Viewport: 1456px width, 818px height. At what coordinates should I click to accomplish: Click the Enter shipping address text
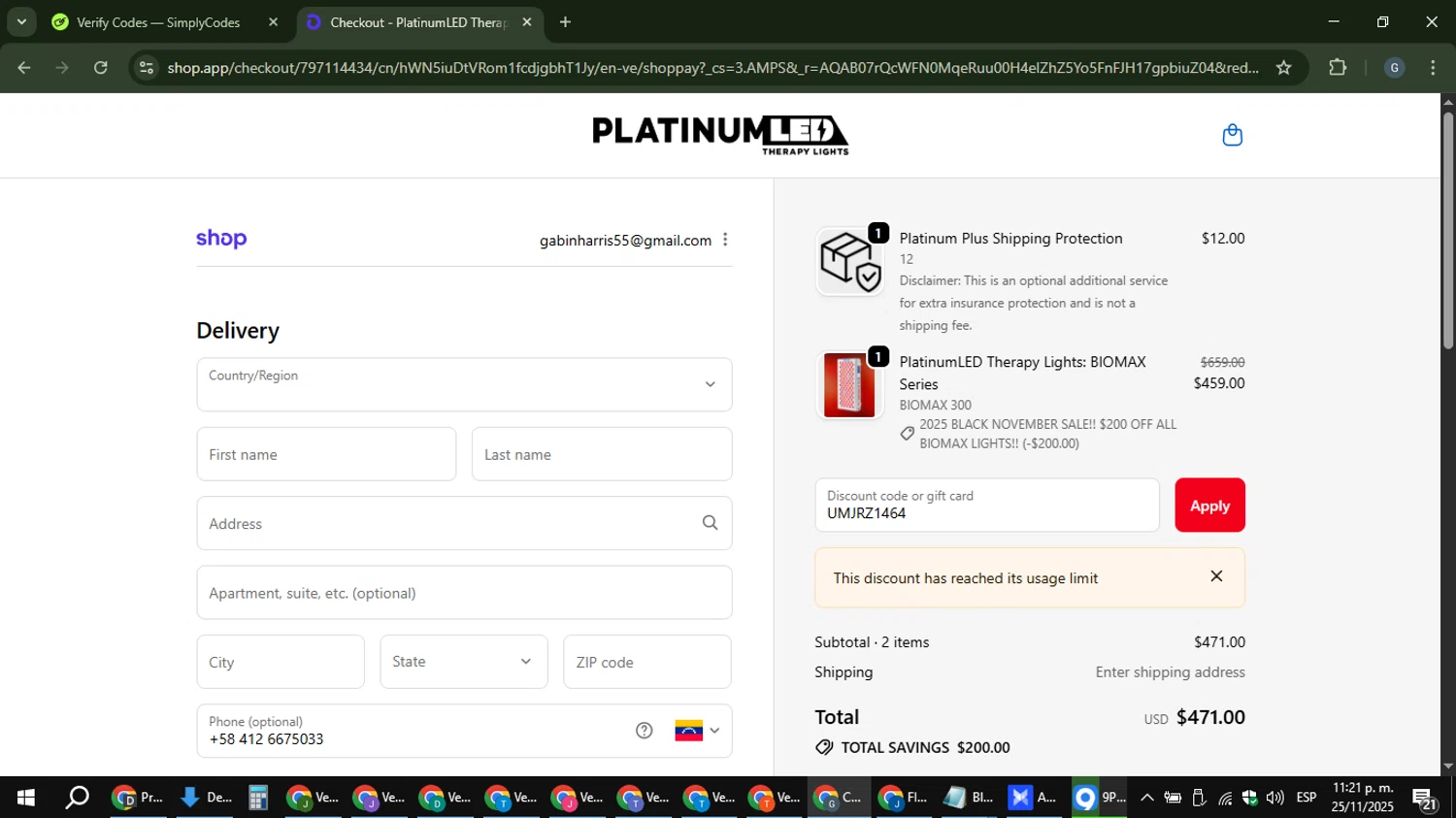[1170, 671]
